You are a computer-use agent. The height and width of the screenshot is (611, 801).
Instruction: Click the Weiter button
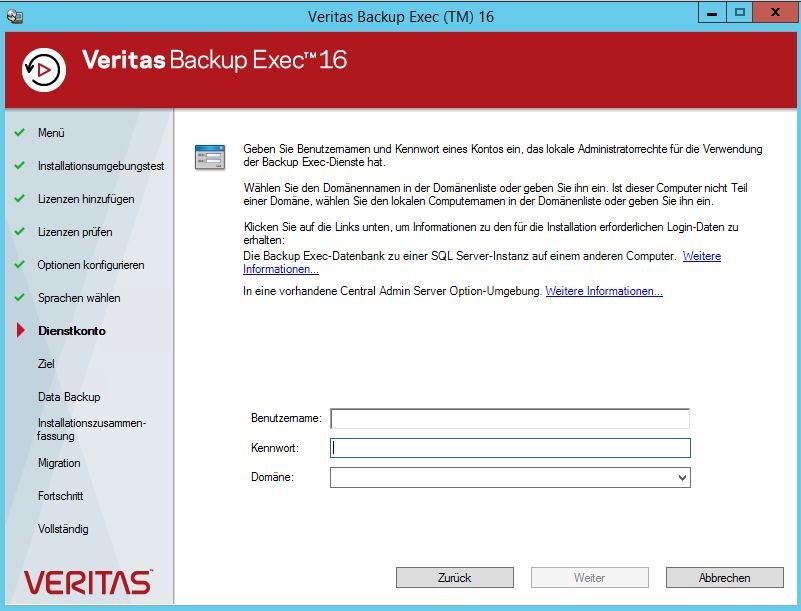click(590, 577)
